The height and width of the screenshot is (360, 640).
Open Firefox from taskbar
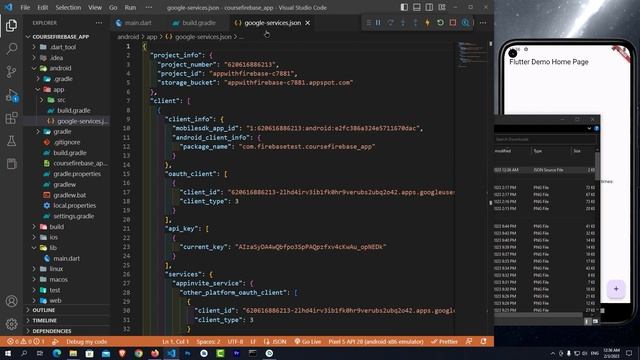click(x=155, y=353)
